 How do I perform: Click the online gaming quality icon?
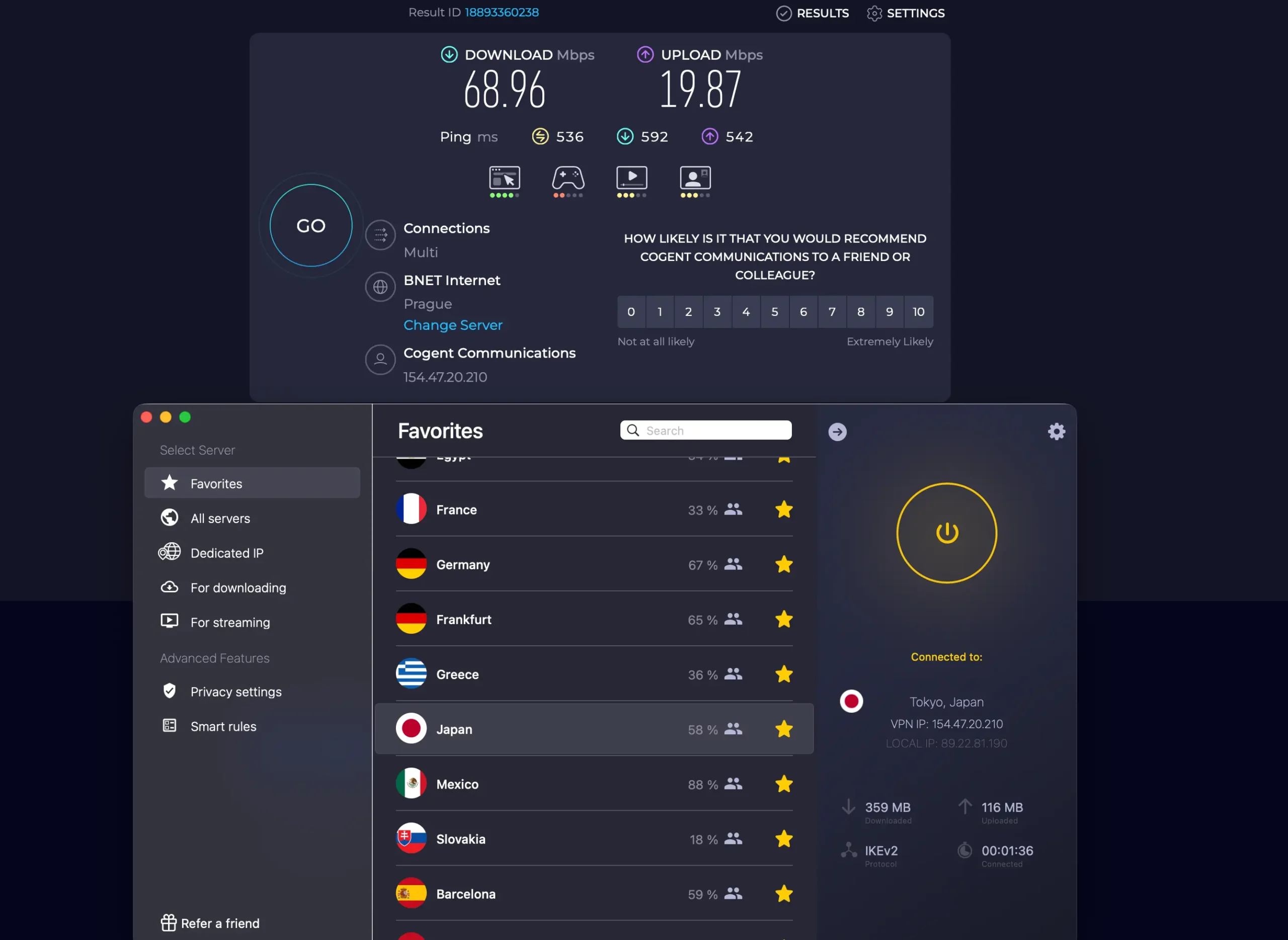(x=568, y=179)
